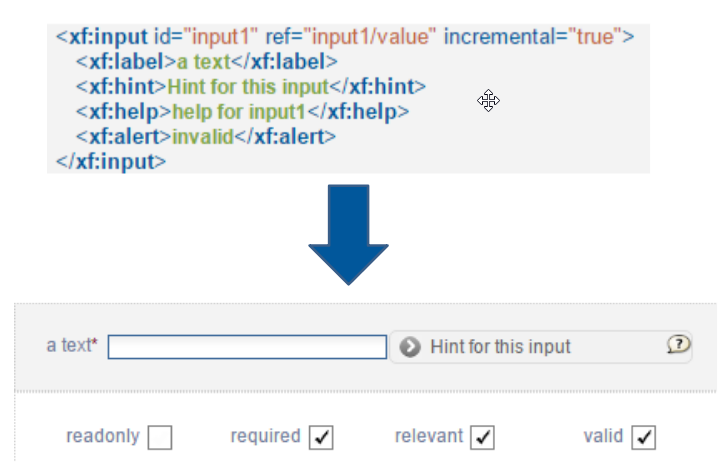Image resolution: width=722 pixels, height=462 pixels.
Task: Click the four-way move cursor icon
Action: point(488,100)
